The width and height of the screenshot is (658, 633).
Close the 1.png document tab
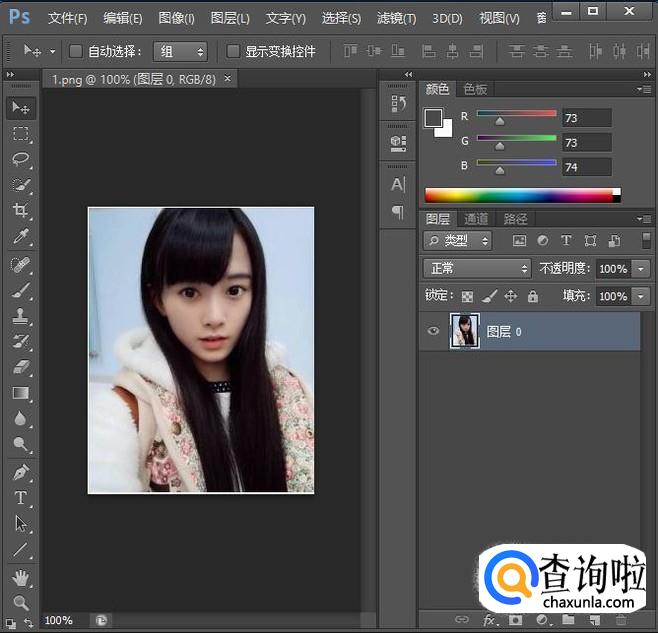coord(228,78)
